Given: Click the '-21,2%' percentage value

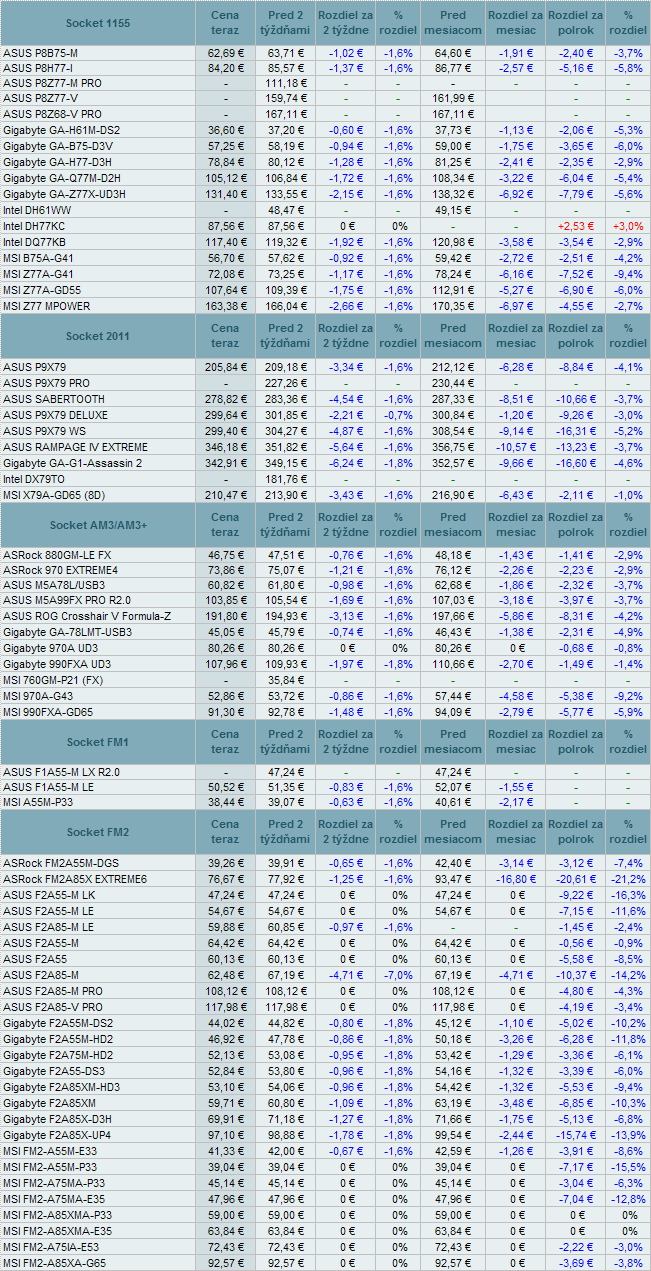Looking at the screenshot, I should (x=628, y=879).
